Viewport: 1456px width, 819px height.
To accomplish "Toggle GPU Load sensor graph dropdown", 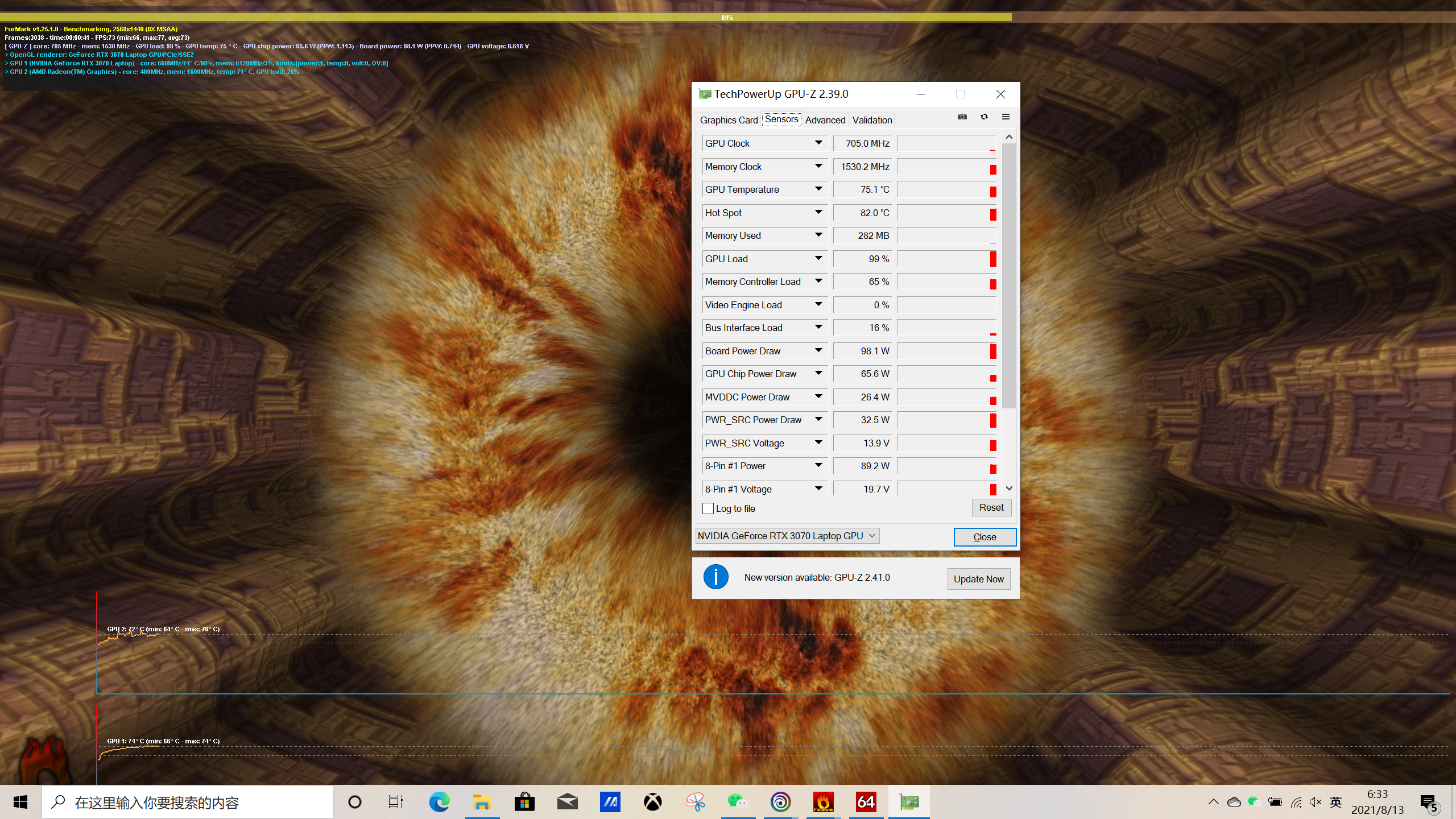I will pos(818,258).
